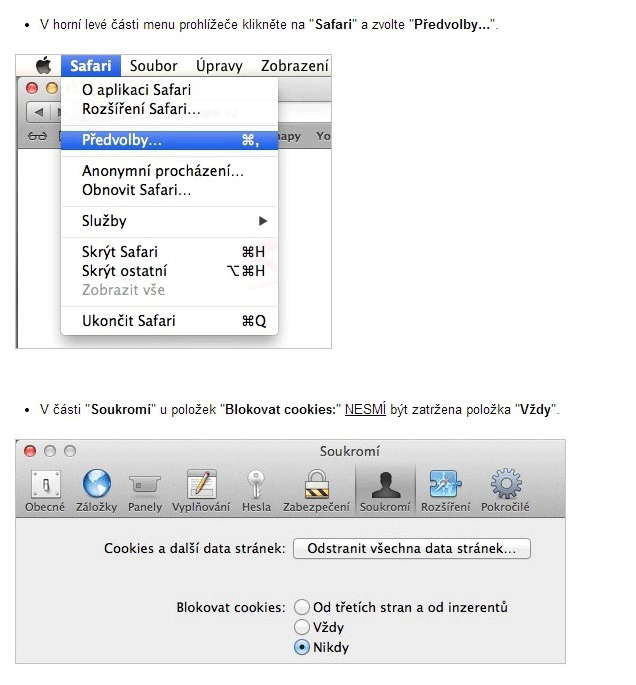Viewport: 636px width, 685px height.
Task: Open the Panely preferences pane
Action: [x=145, y=491]
